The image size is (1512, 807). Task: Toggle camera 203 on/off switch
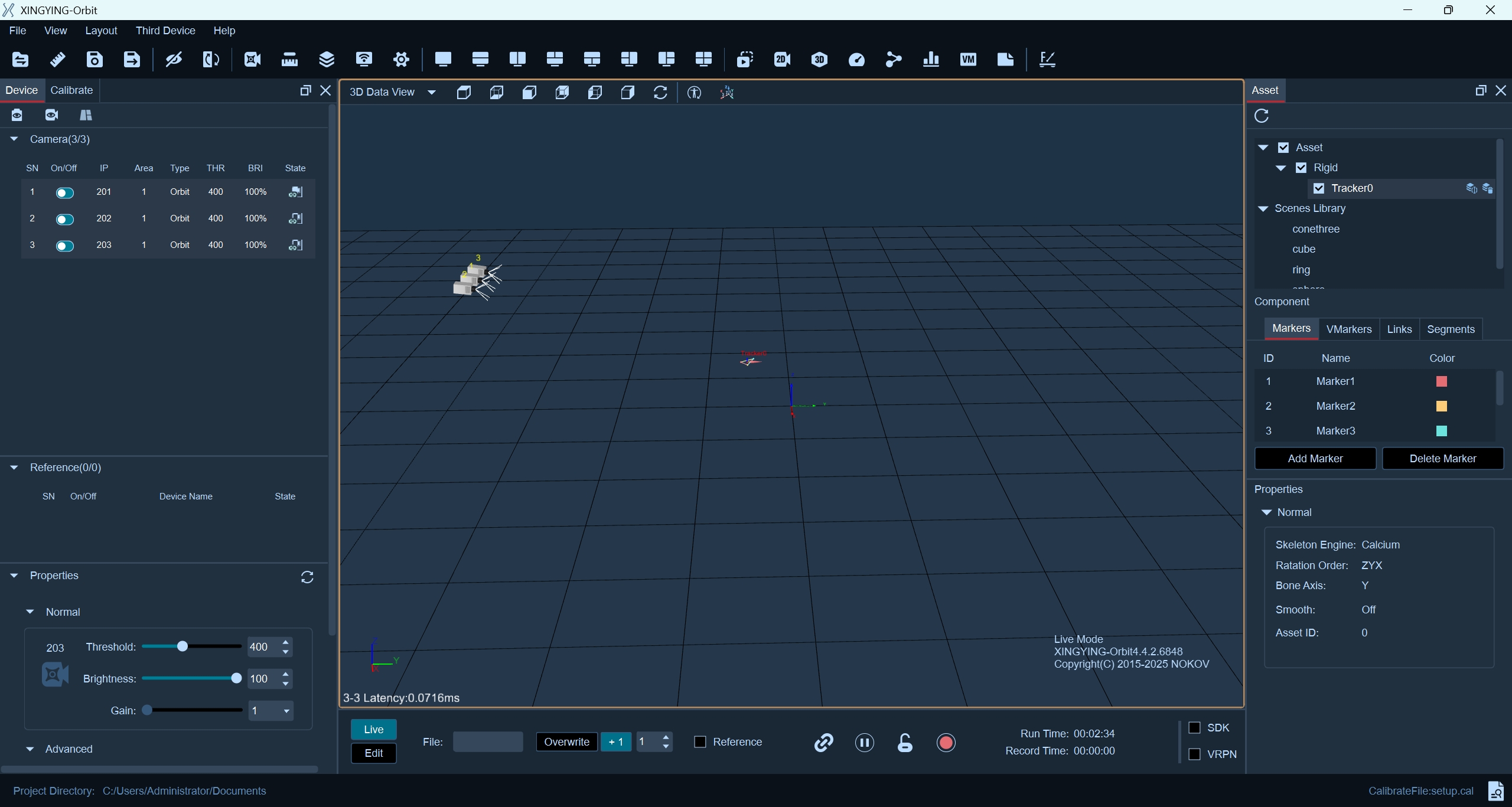tap(64, 246)
